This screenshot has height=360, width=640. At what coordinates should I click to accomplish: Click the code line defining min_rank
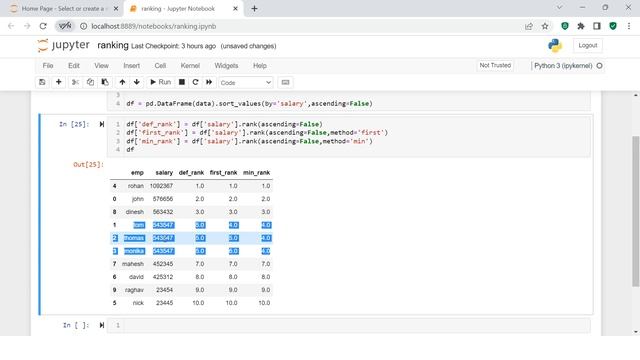click(x=249, y=141)
